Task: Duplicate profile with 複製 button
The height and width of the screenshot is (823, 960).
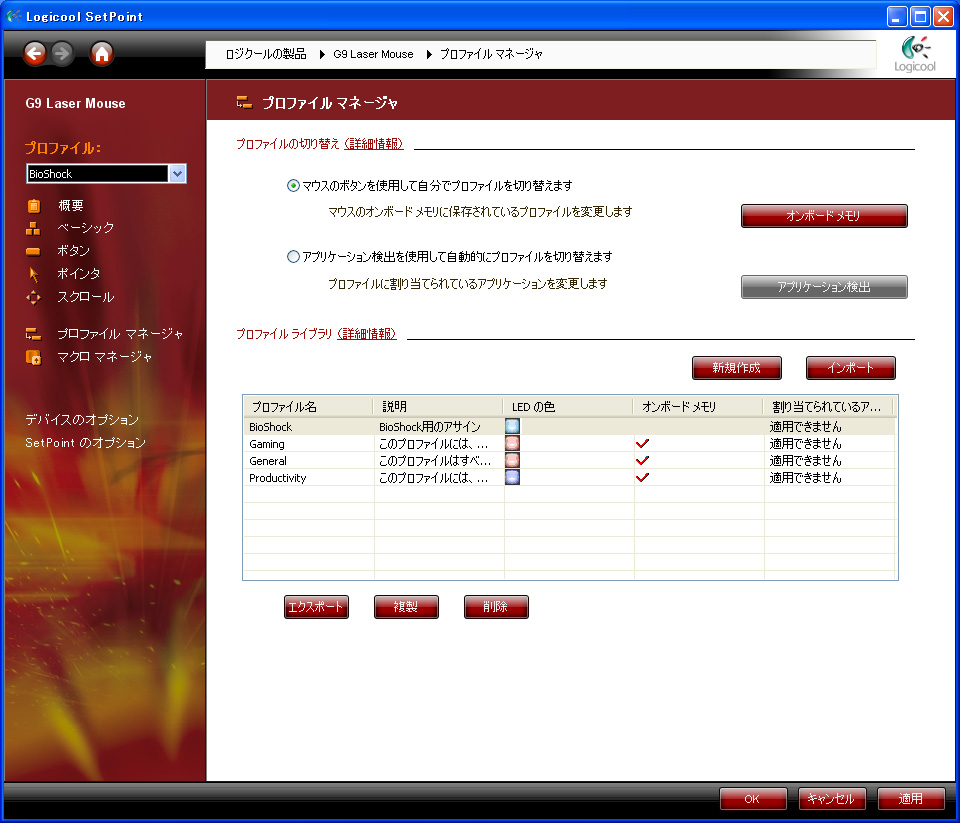Action: (406, 607)
